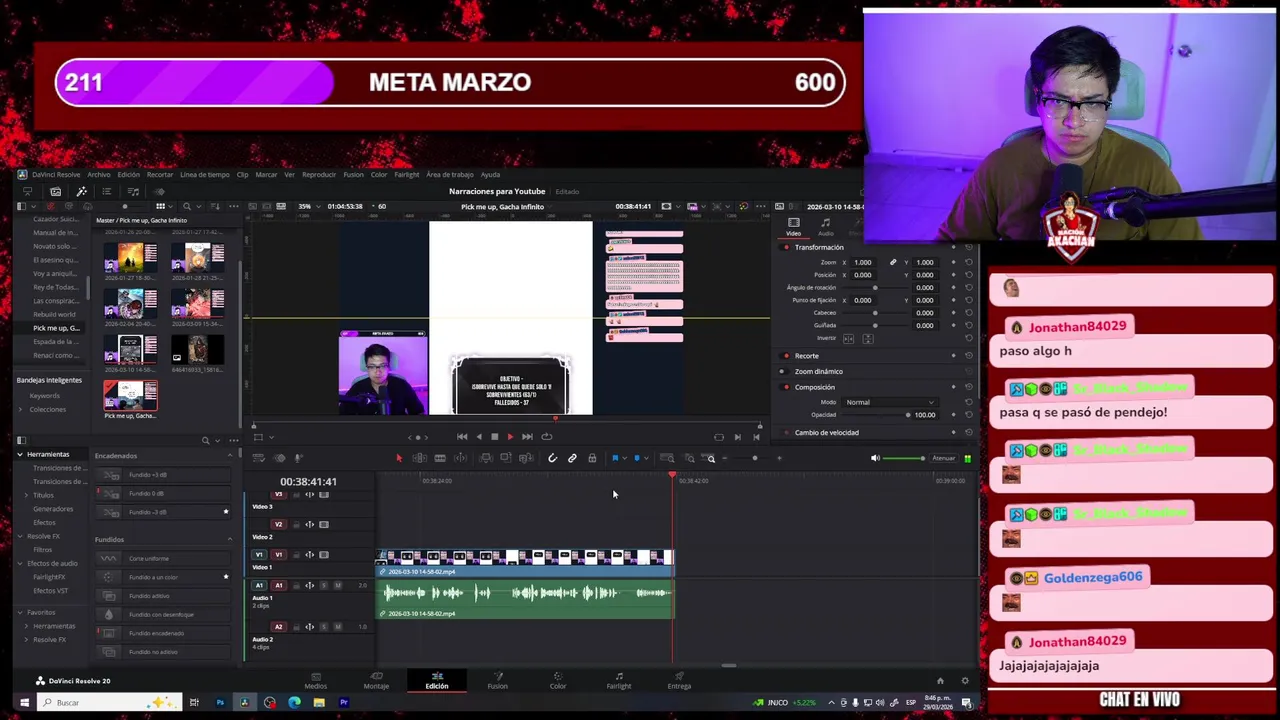Image resolution: width=1280 pixels, height=720 pixels.
Task: Open the Effects magic wand icon
Action: tap(82, 192)
